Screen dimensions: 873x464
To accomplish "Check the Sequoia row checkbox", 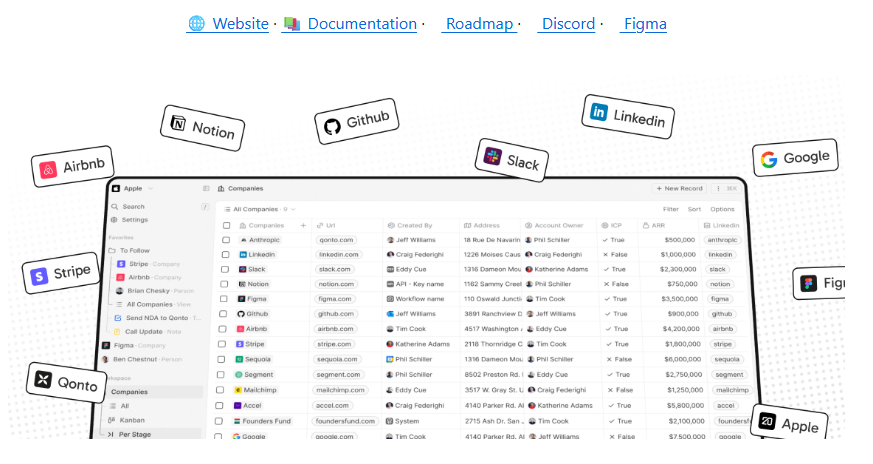I will (x=222, y=359).
